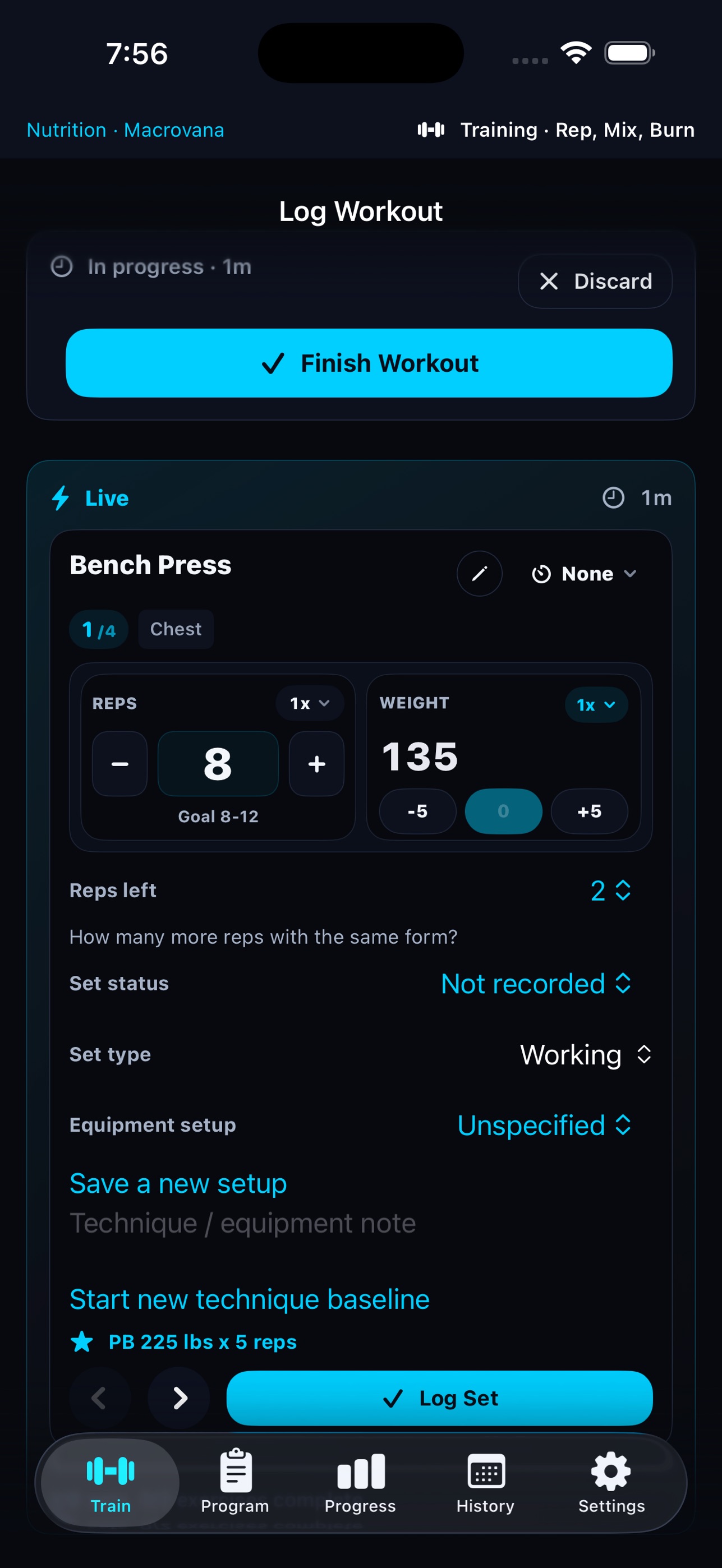
Task: Open the rest timer None dropdown
Action: pos(584,573)
